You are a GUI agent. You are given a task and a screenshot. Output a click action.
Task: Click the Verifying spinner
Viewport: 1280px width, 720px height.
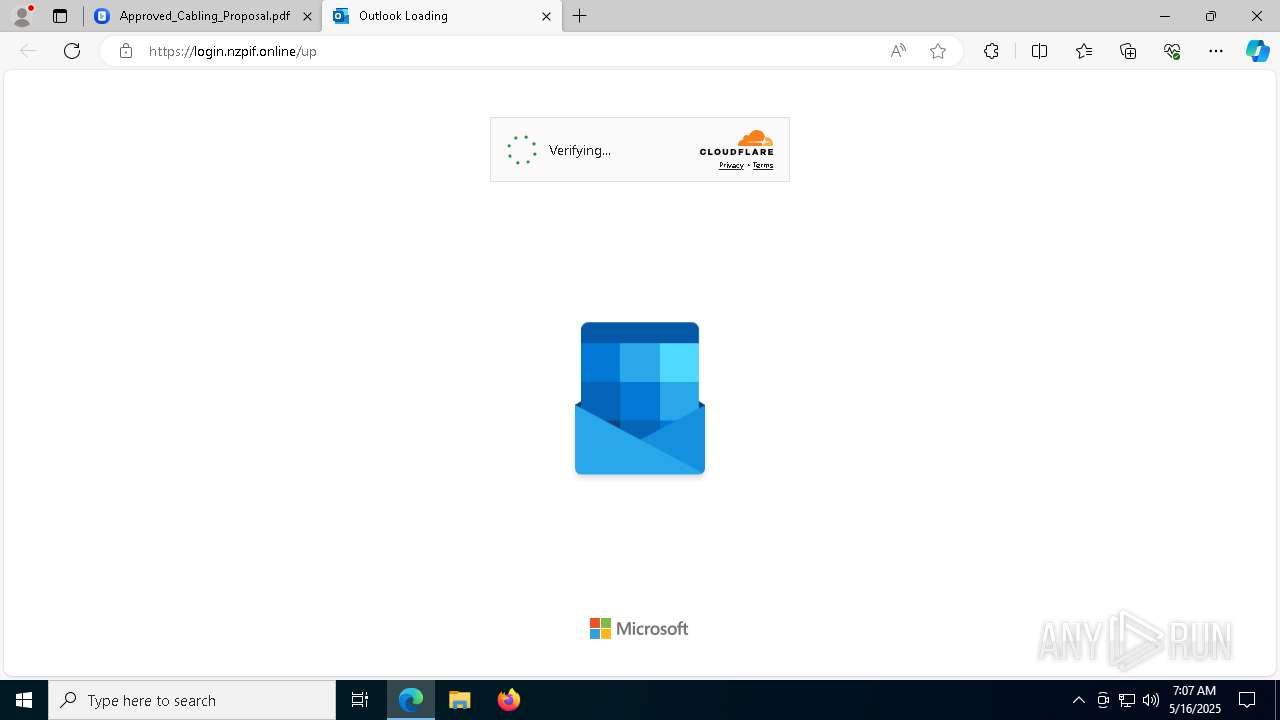click(522, 150)
